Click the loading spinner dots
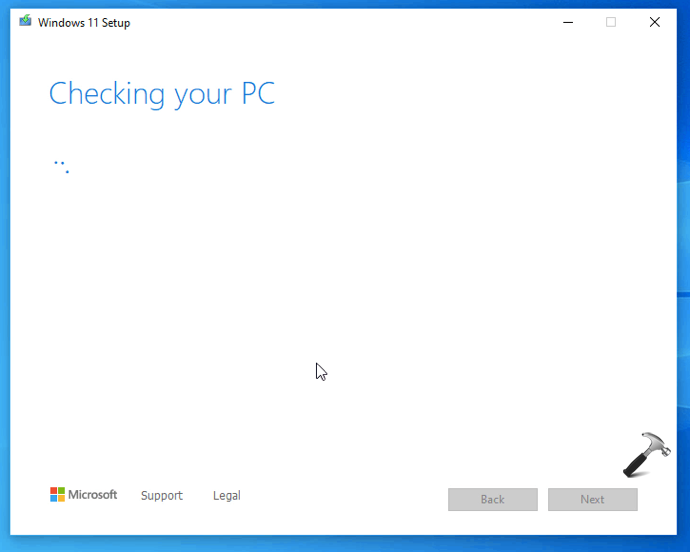 [61, 166]
